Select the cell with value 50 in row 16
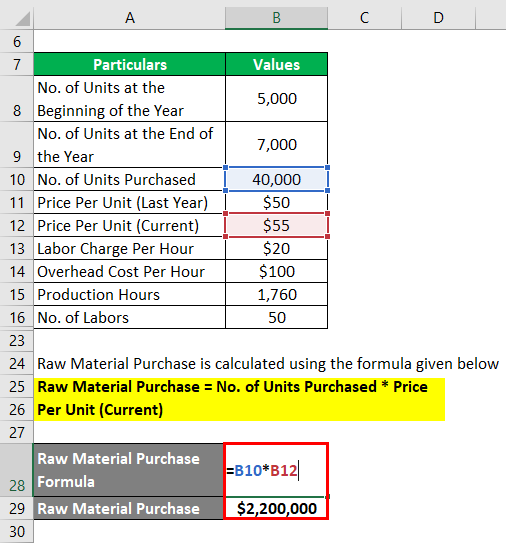 (276, 317)
